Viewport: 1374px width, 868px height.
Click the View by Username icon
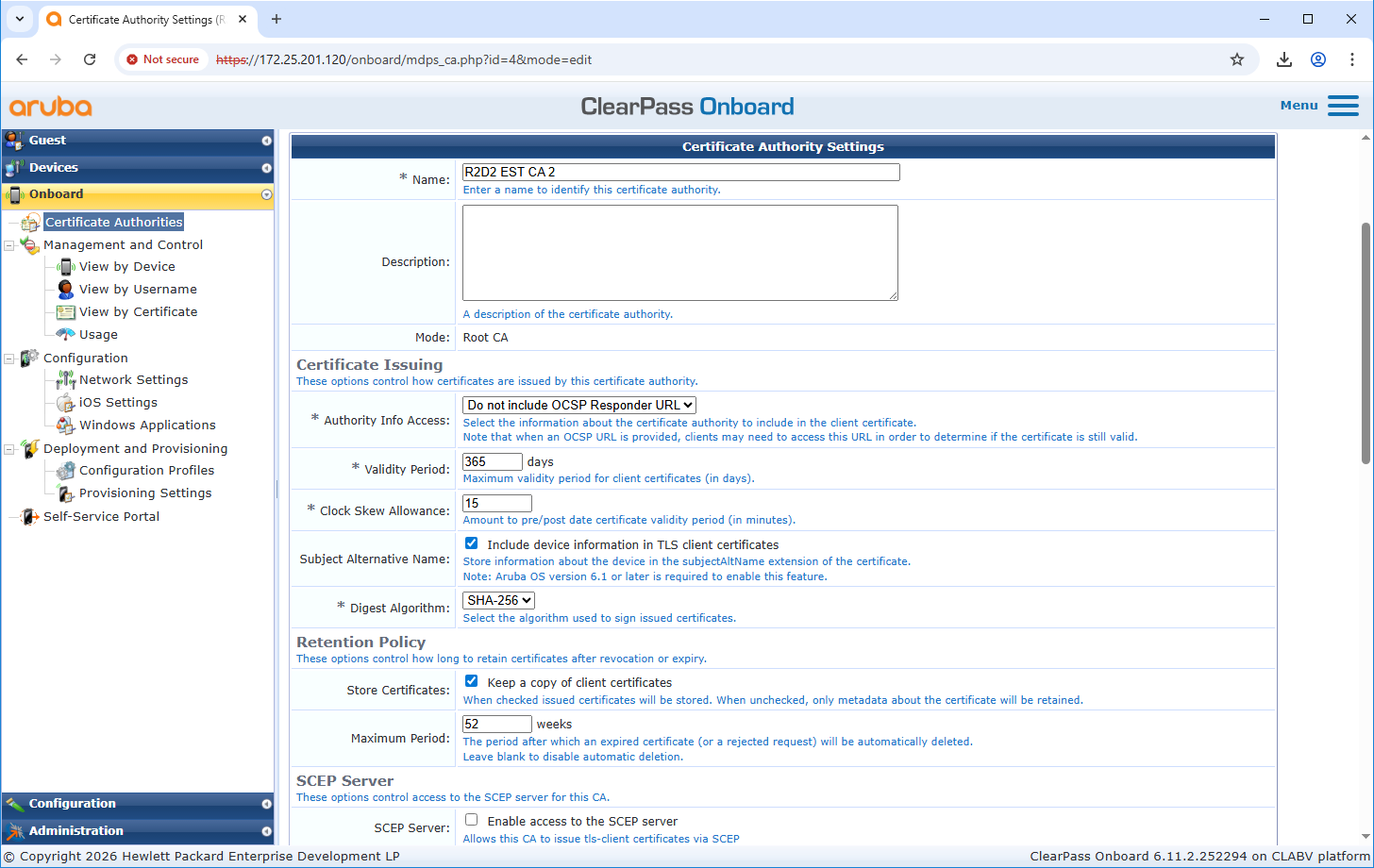[65, 290]
